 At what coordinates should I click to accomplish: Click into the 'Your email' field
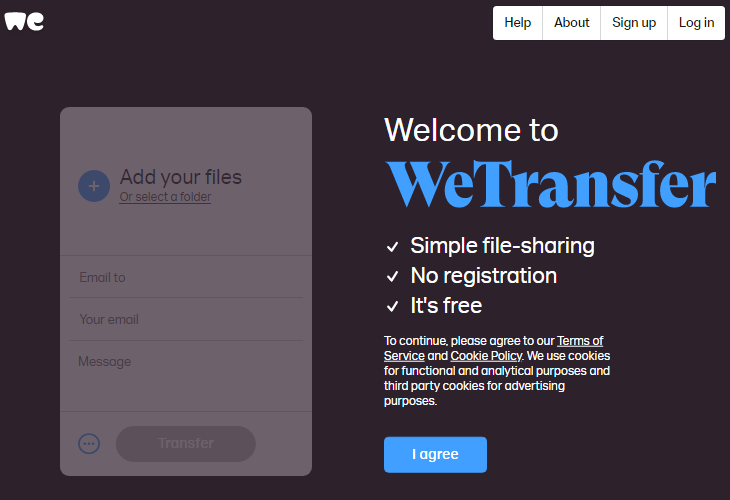[x=186, y=319]
